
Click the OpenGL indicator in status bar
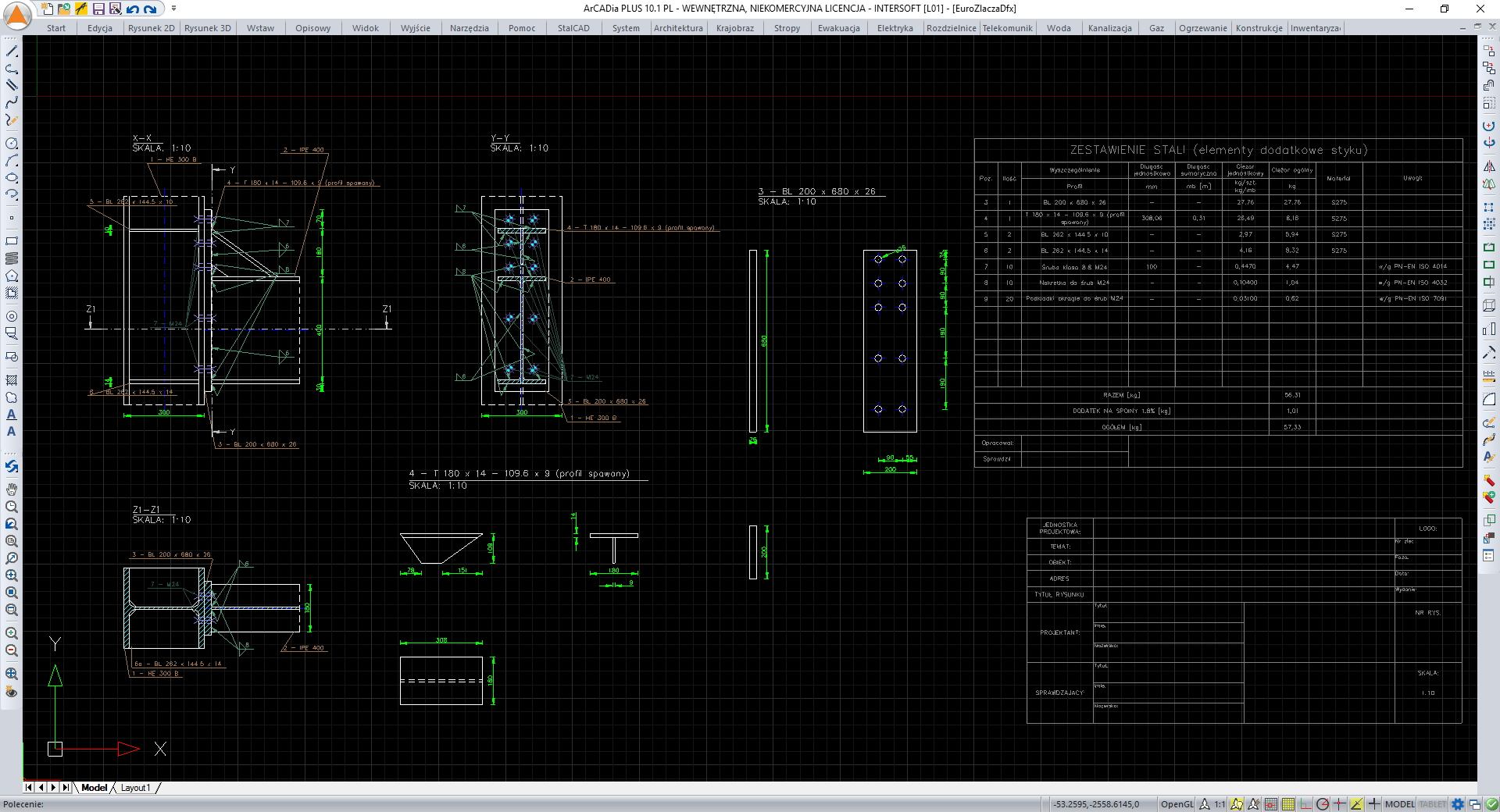pos(1176,804)
